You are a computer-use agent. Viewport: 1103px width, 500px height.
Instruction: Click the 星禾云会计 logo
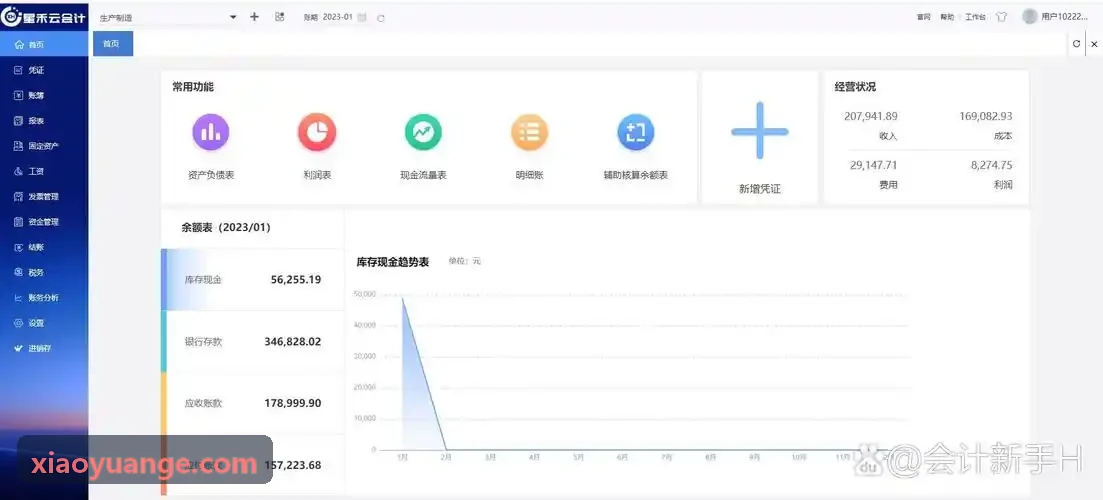44,17
